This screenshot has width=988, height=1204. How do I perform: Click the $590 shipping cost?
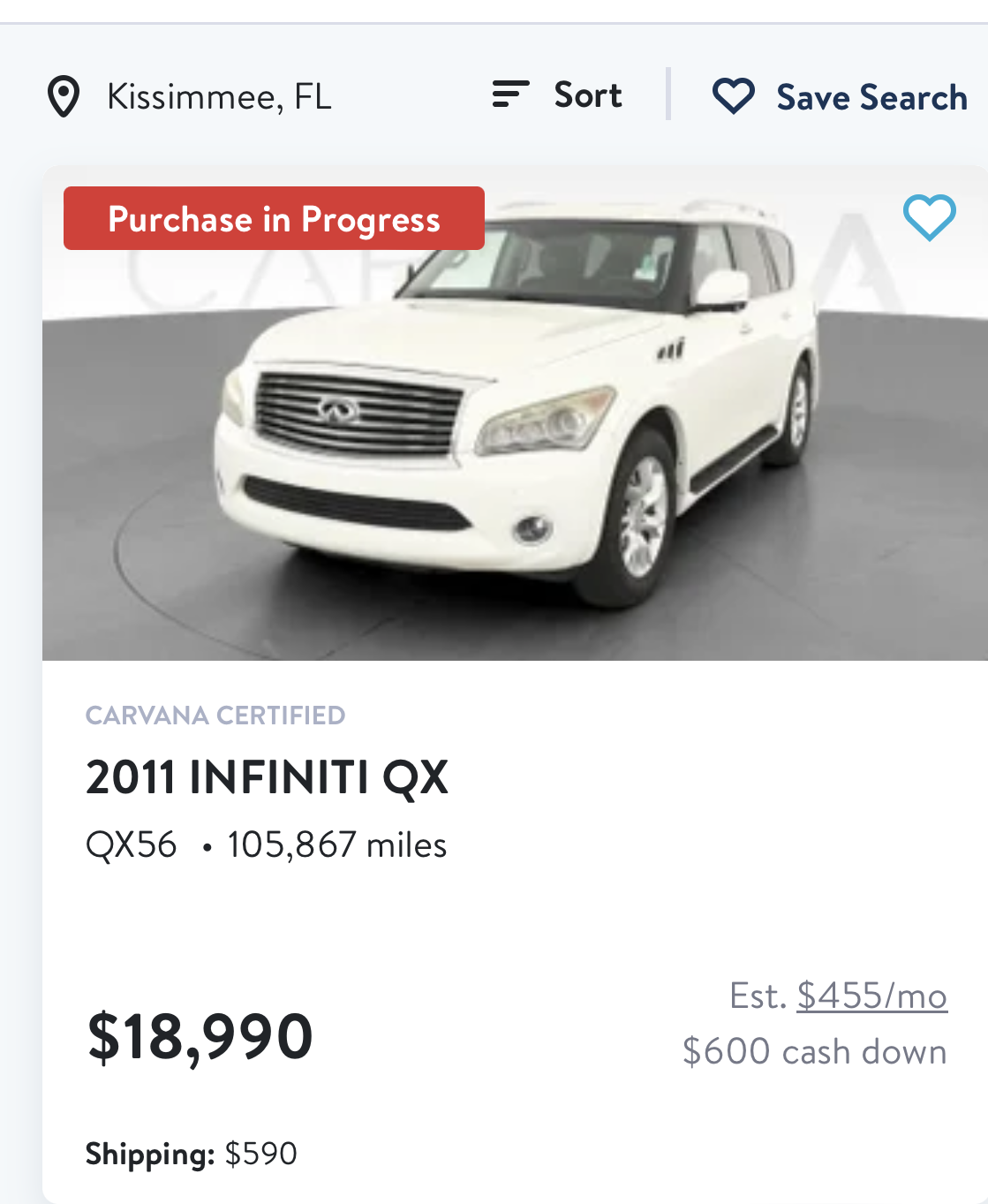point(261,1154)
